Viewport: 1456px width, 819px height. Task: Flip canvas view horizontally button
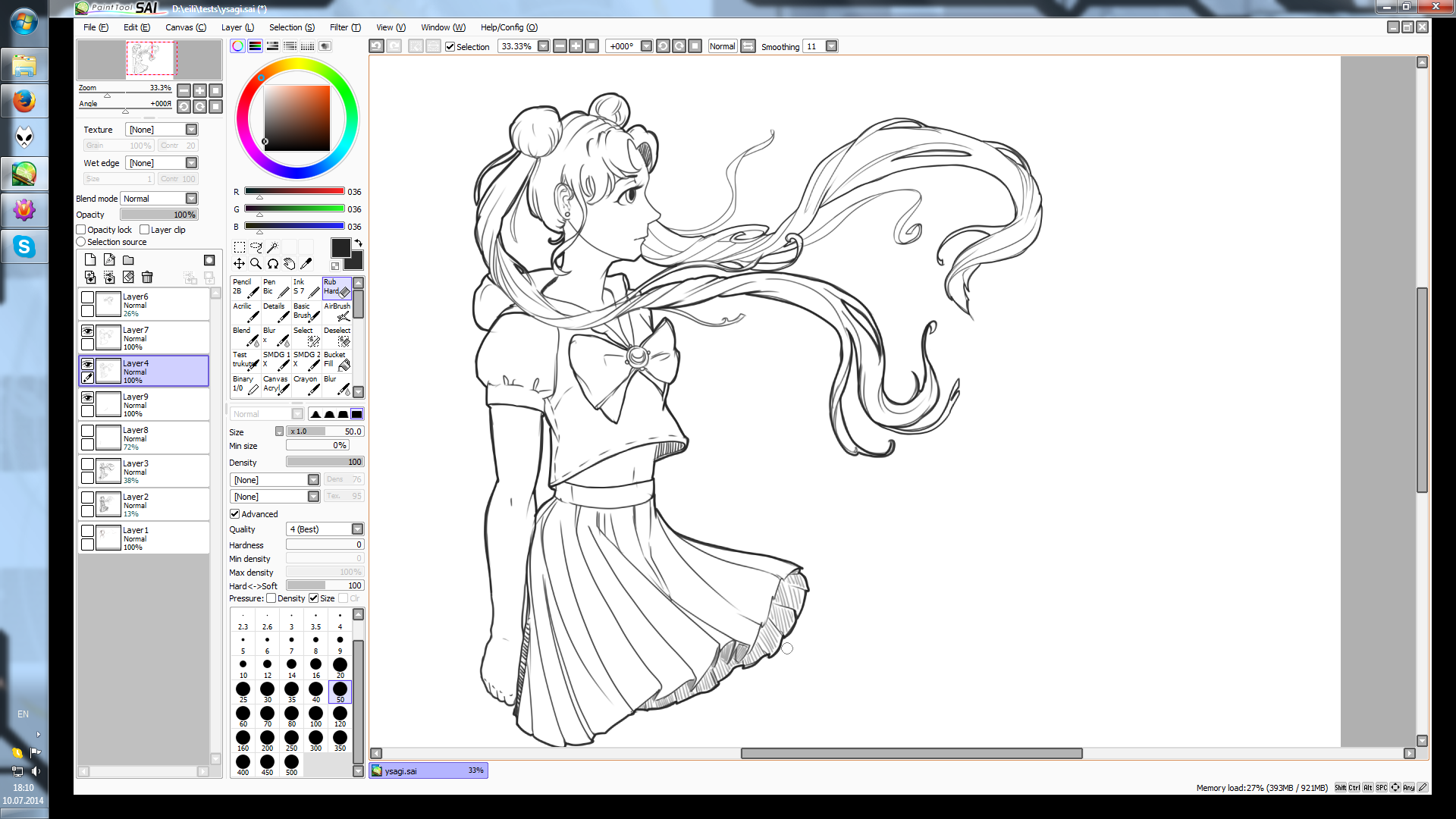point(748,46)
